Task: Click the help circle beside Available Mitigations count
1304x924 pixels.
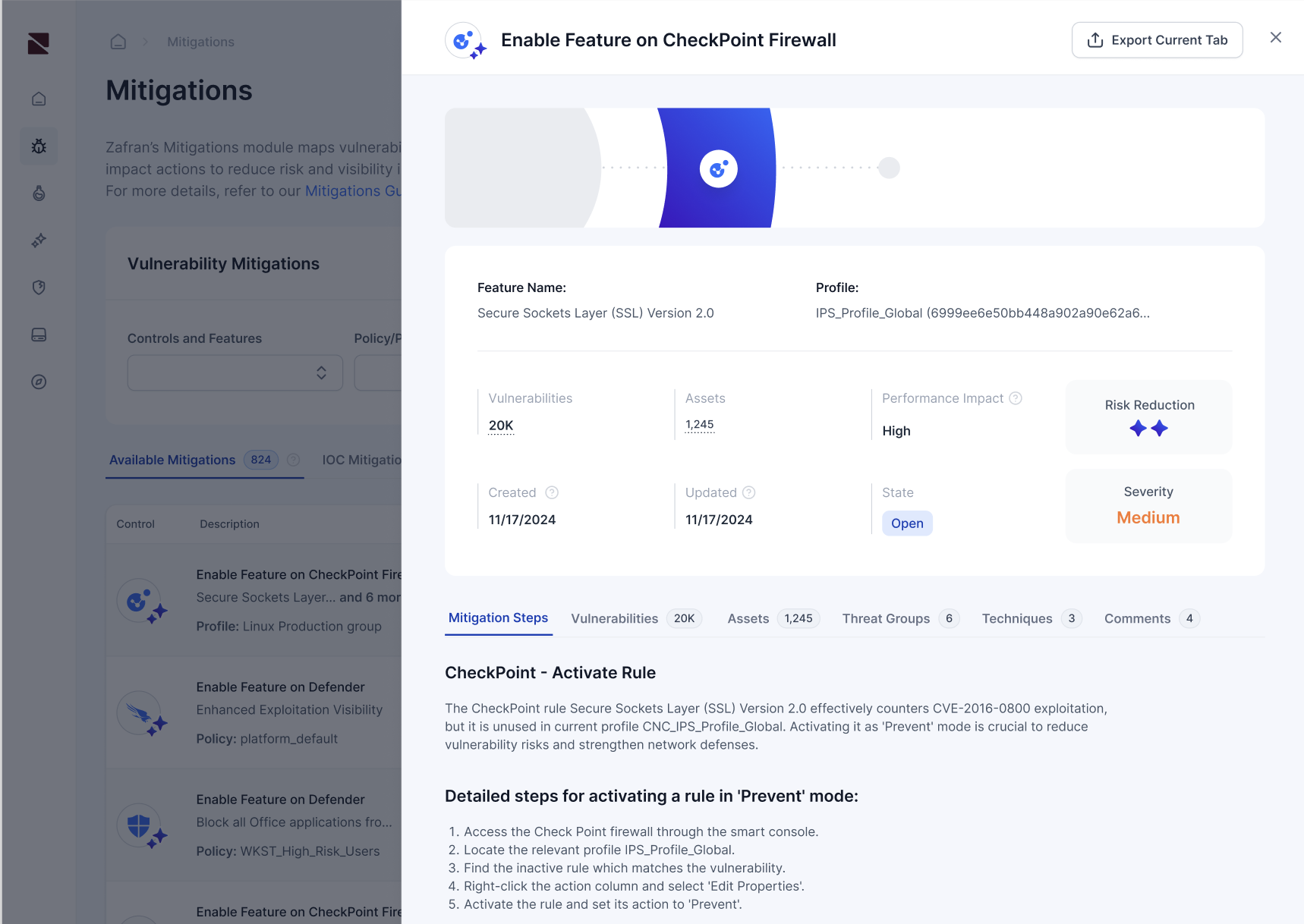Action: (x=295, y=460)
